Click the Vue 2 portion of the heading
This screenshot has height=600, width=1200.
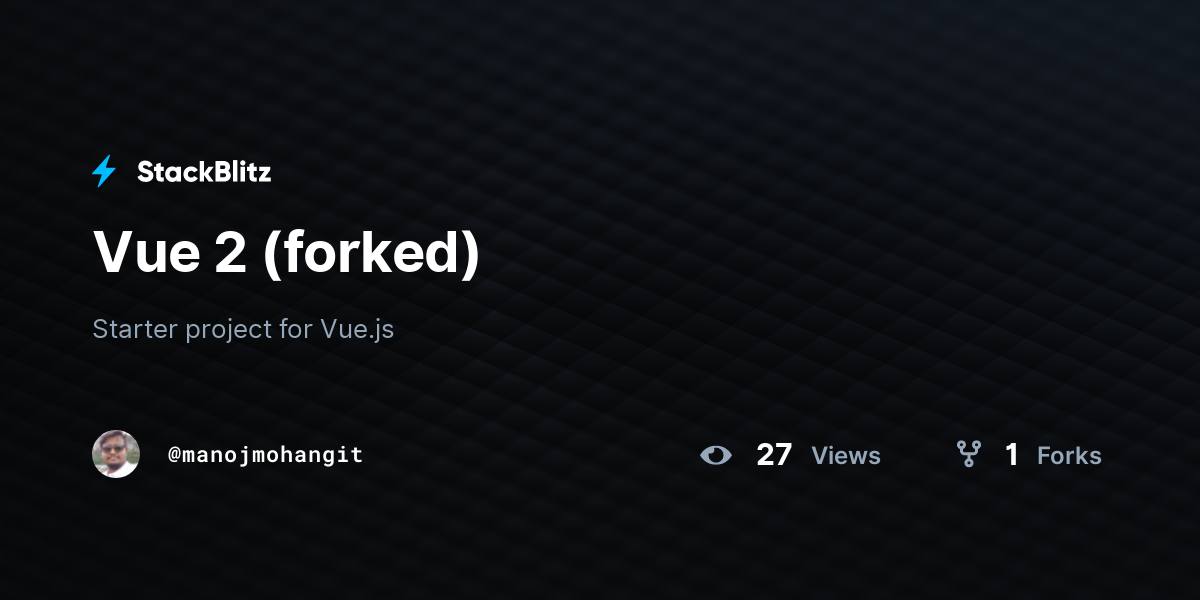click(x=170, y=251)
